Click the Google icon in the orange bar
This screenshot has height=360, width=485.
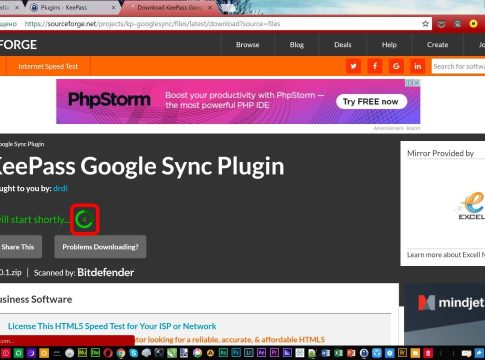[x=396, y=66]
